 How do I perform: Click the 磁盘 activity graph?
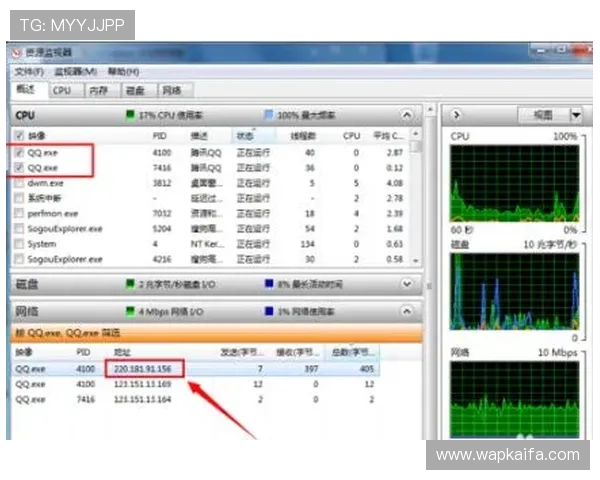pyautogui.click(x=515, y=291)
